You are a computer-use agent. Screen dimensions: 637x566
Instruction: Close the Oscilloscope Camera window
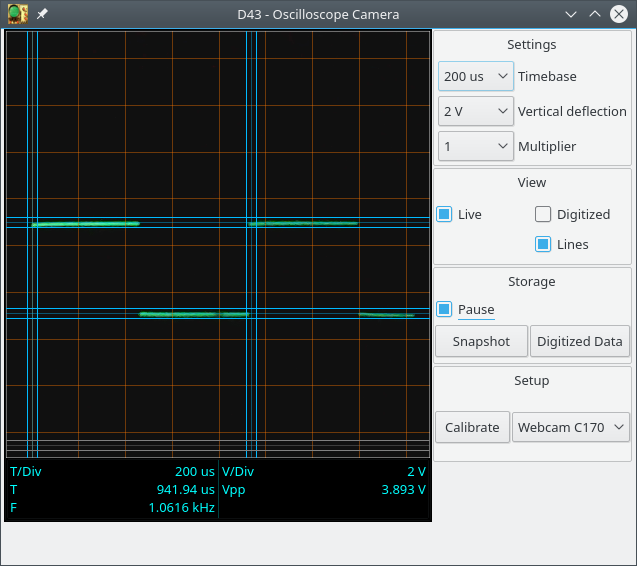[619, 14]
